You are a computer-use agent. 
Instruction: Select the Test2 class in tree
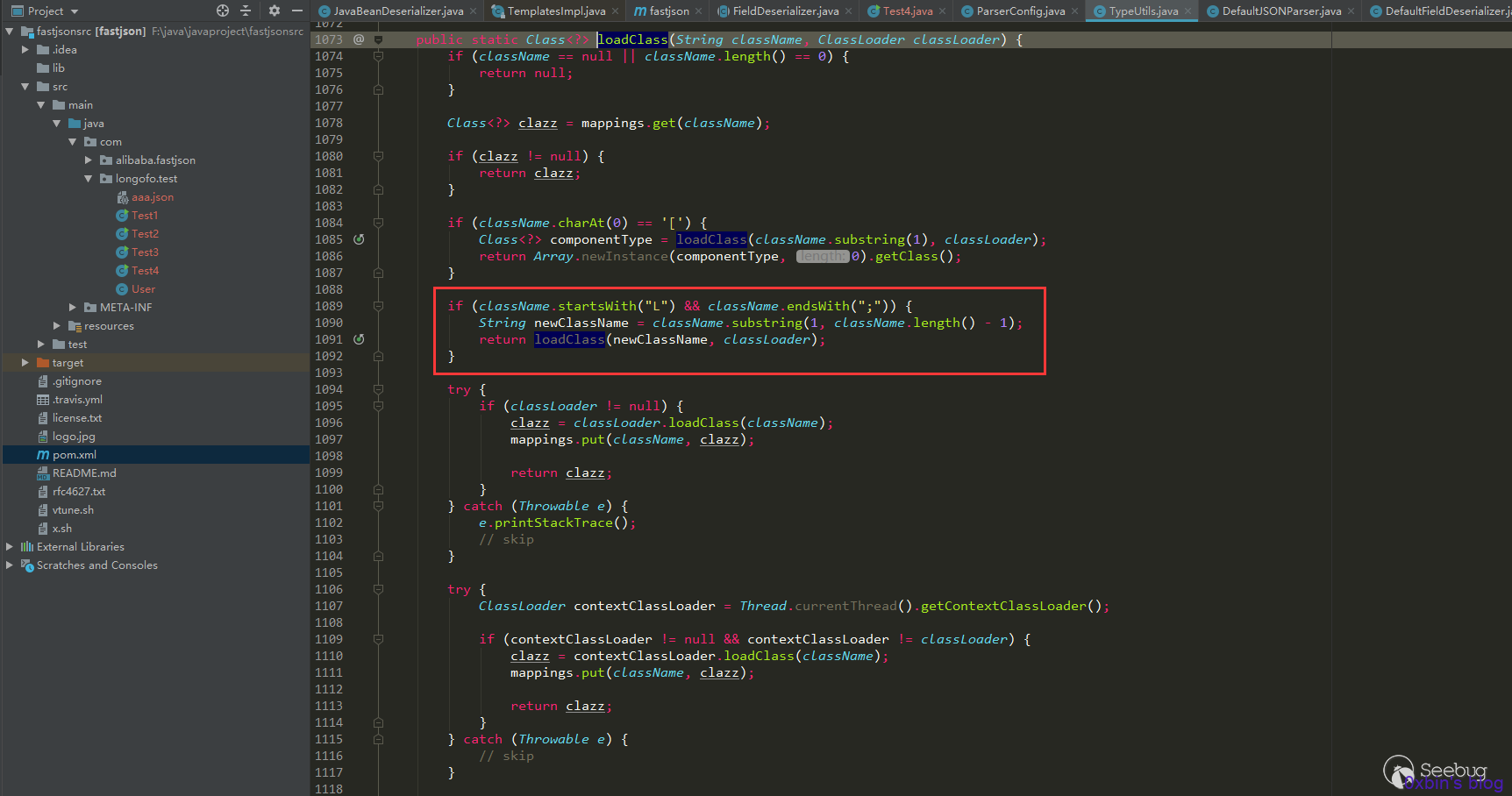point(145,233)
